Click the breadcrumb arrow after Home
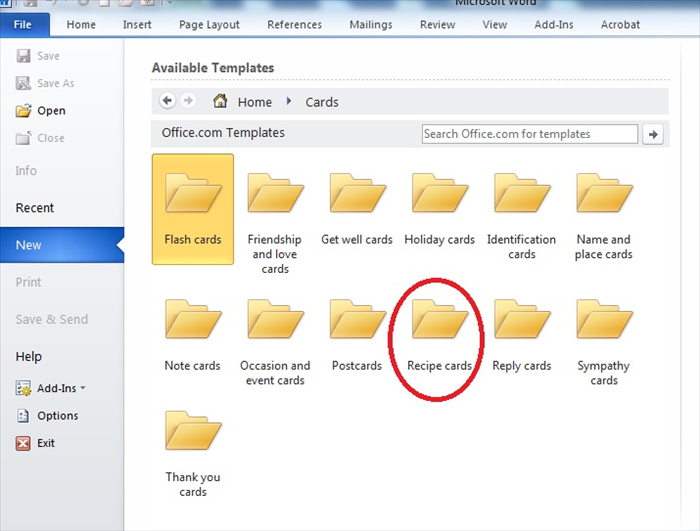700x531 pixels. click(289, 101)
